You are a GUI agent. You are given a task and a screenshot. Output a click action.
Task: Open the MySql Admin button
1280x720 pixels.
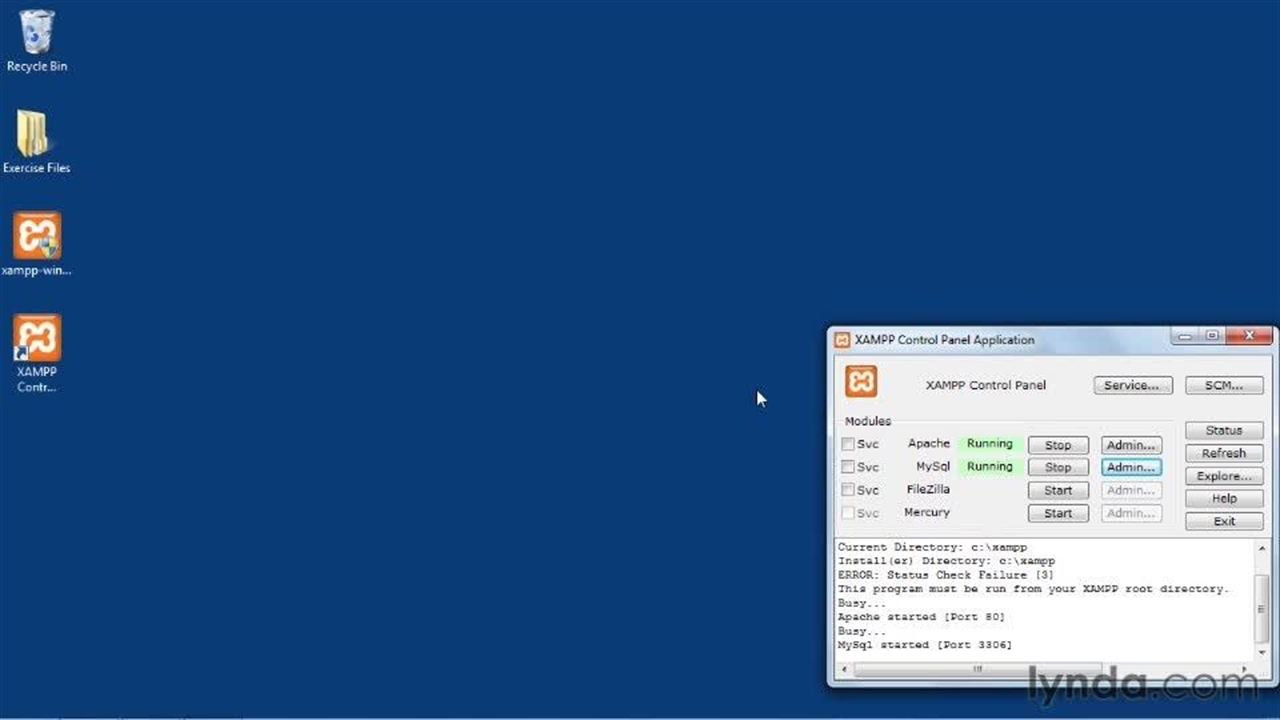click(1131, 467)
